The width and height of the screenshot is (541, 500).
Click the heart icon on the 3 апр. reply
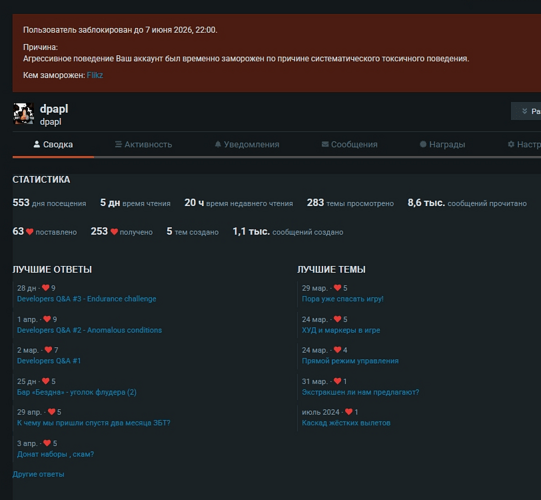[x=47, y=443]
